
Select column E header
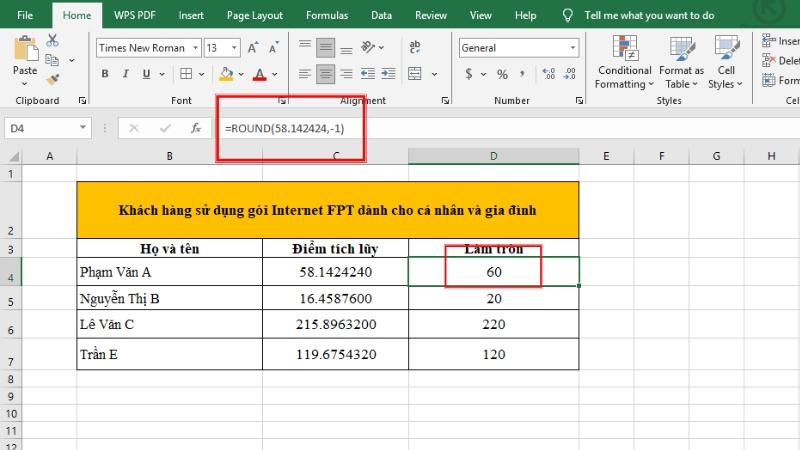(606, 156)
